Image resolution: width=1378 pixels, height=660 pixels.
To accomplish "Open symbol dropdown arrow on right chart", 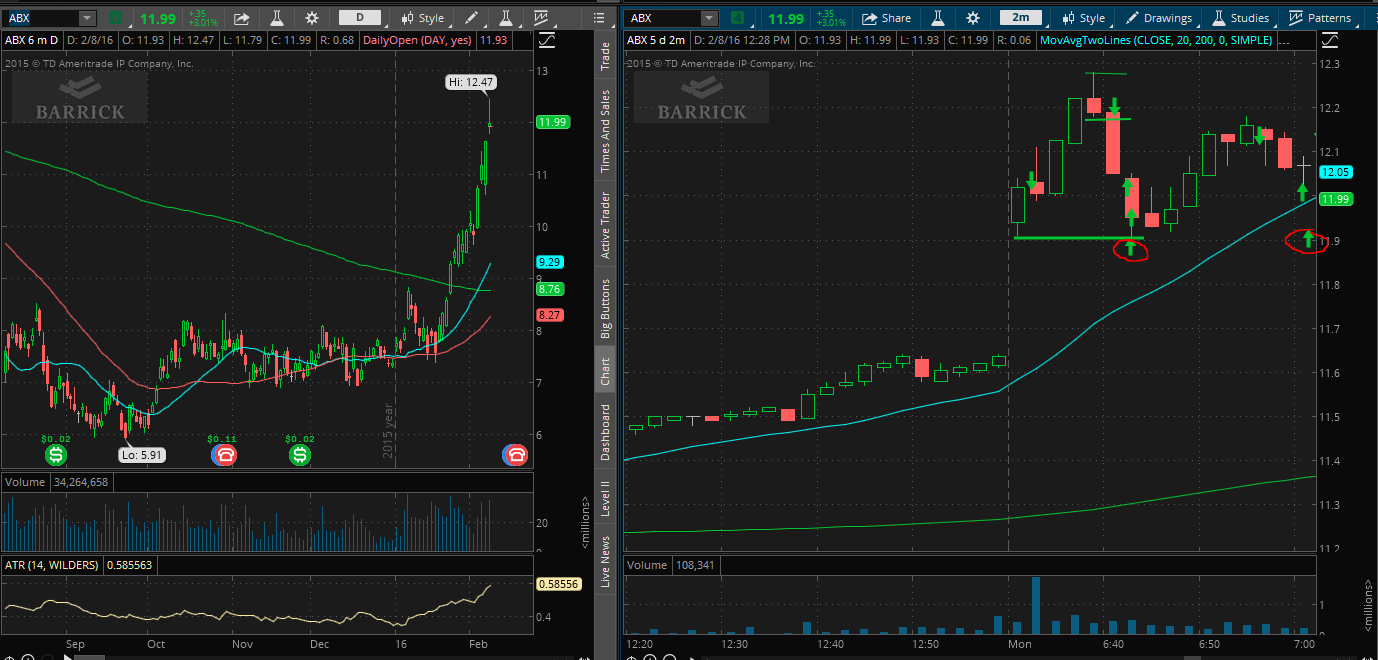I will [x=708, y=18].
